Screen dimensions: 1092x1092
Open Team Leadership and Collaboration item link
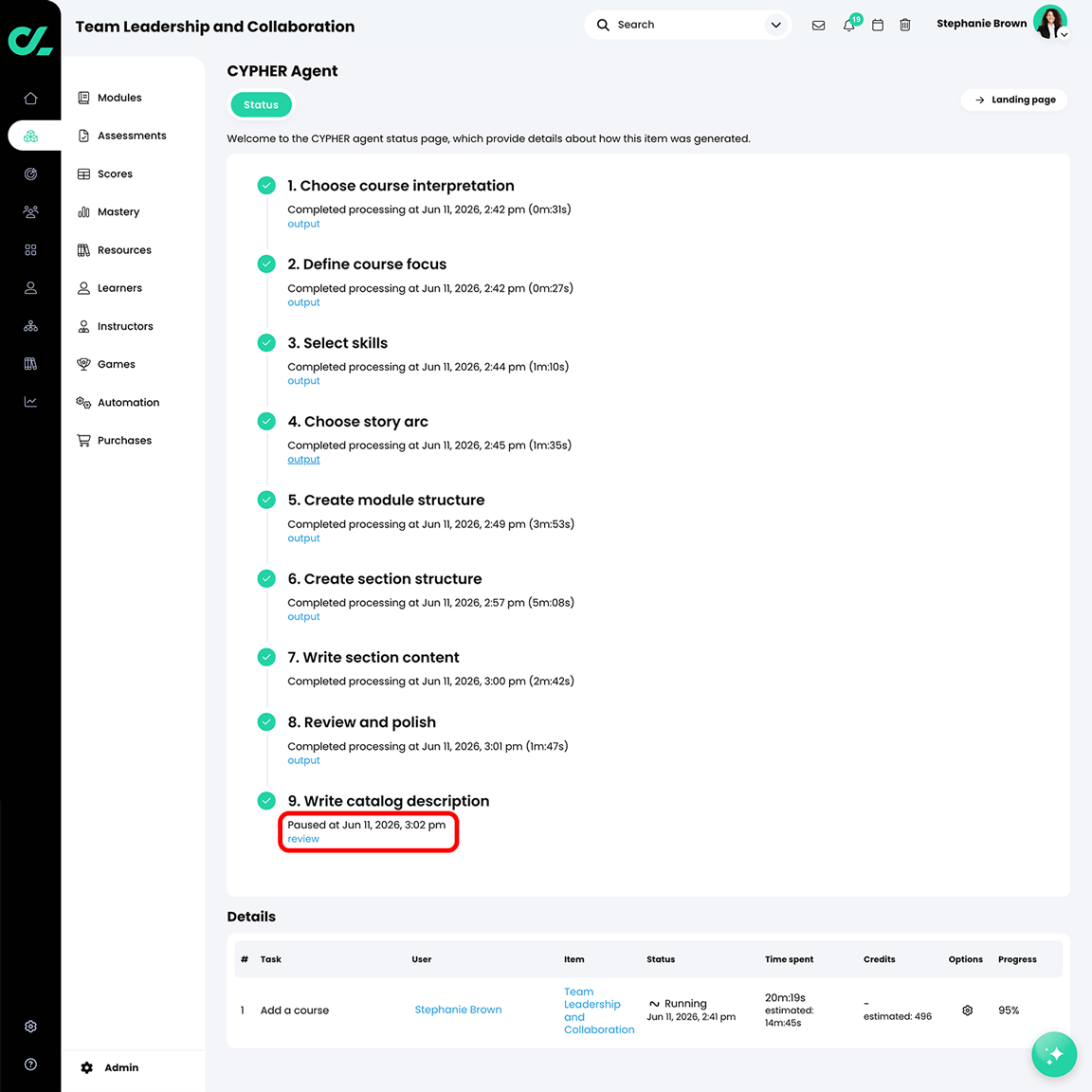599,1010
